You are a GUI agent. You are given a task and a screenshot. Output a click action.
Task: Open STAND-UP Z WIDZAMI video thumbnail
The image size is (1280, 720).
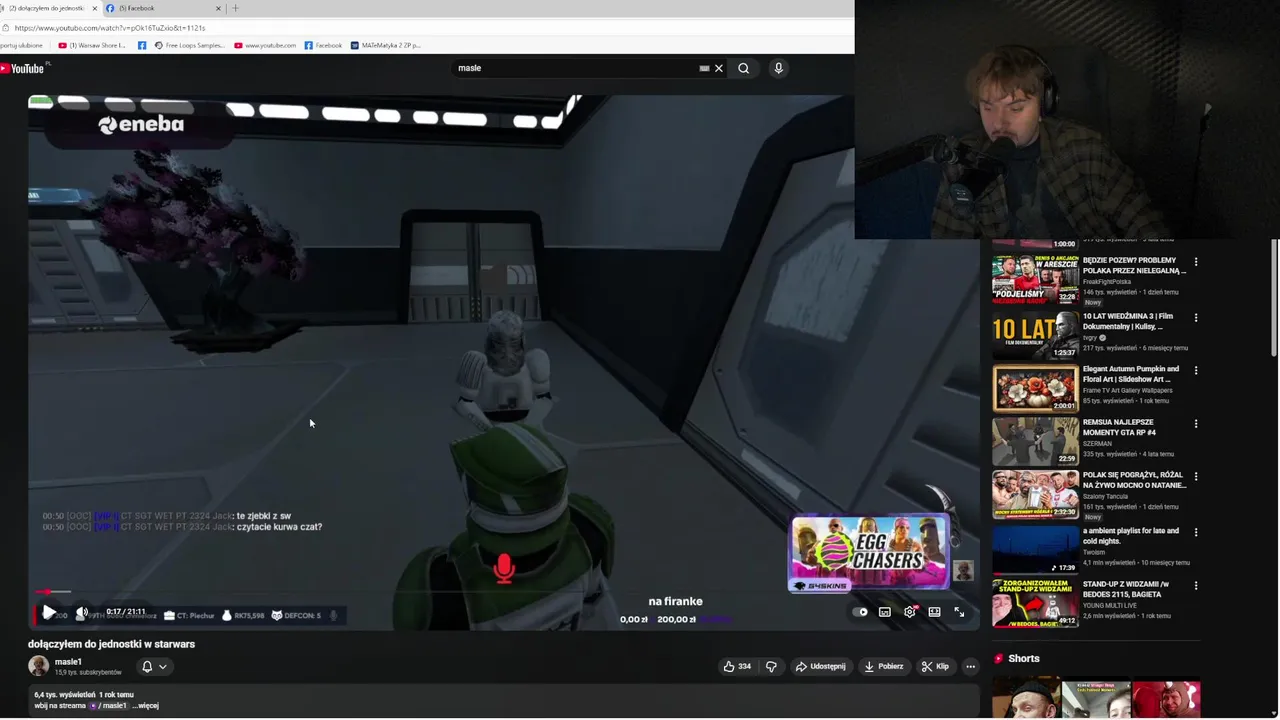coord(1035,602)
